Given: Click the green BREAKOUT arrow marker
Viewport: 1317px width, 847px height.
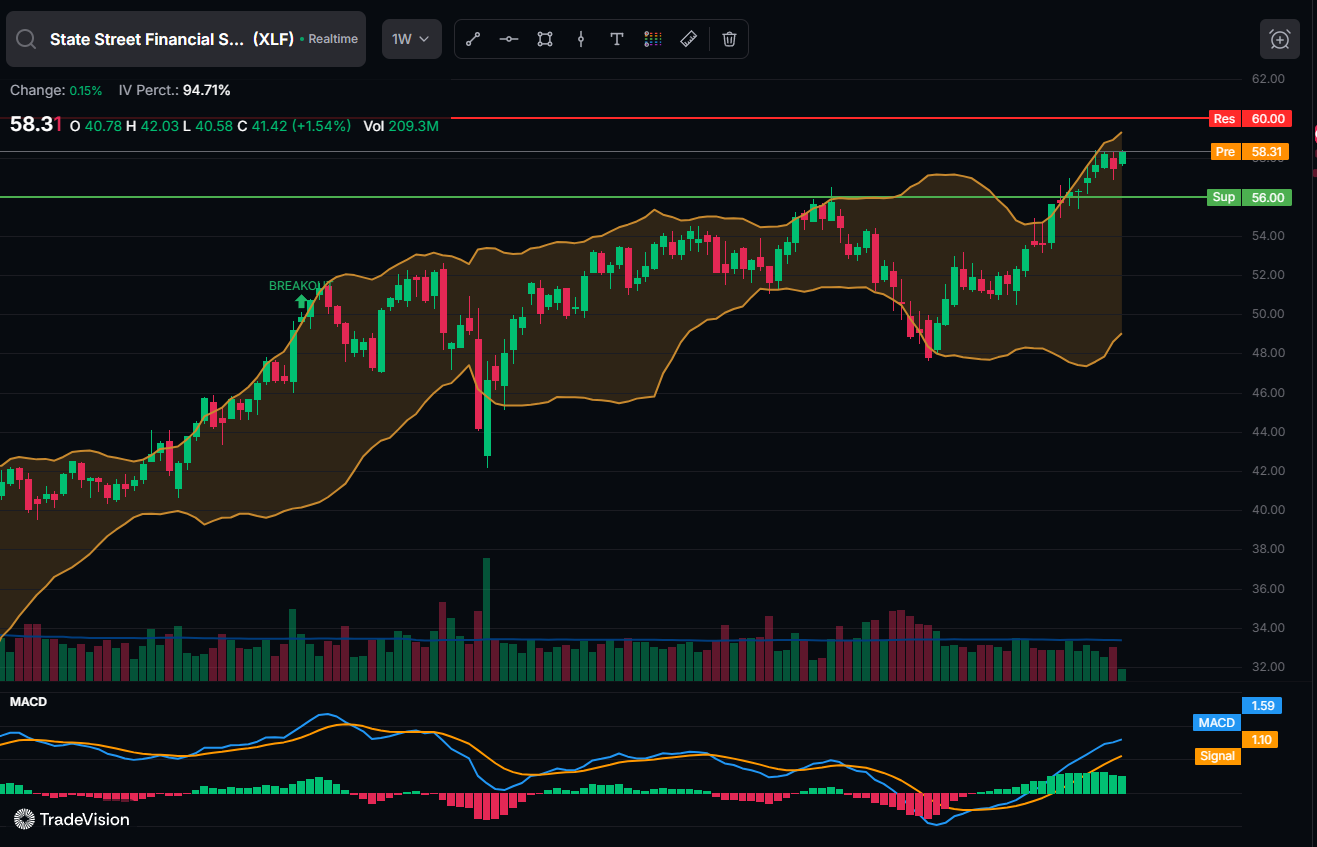Looking at the screenshot, I should click(301, 300).
